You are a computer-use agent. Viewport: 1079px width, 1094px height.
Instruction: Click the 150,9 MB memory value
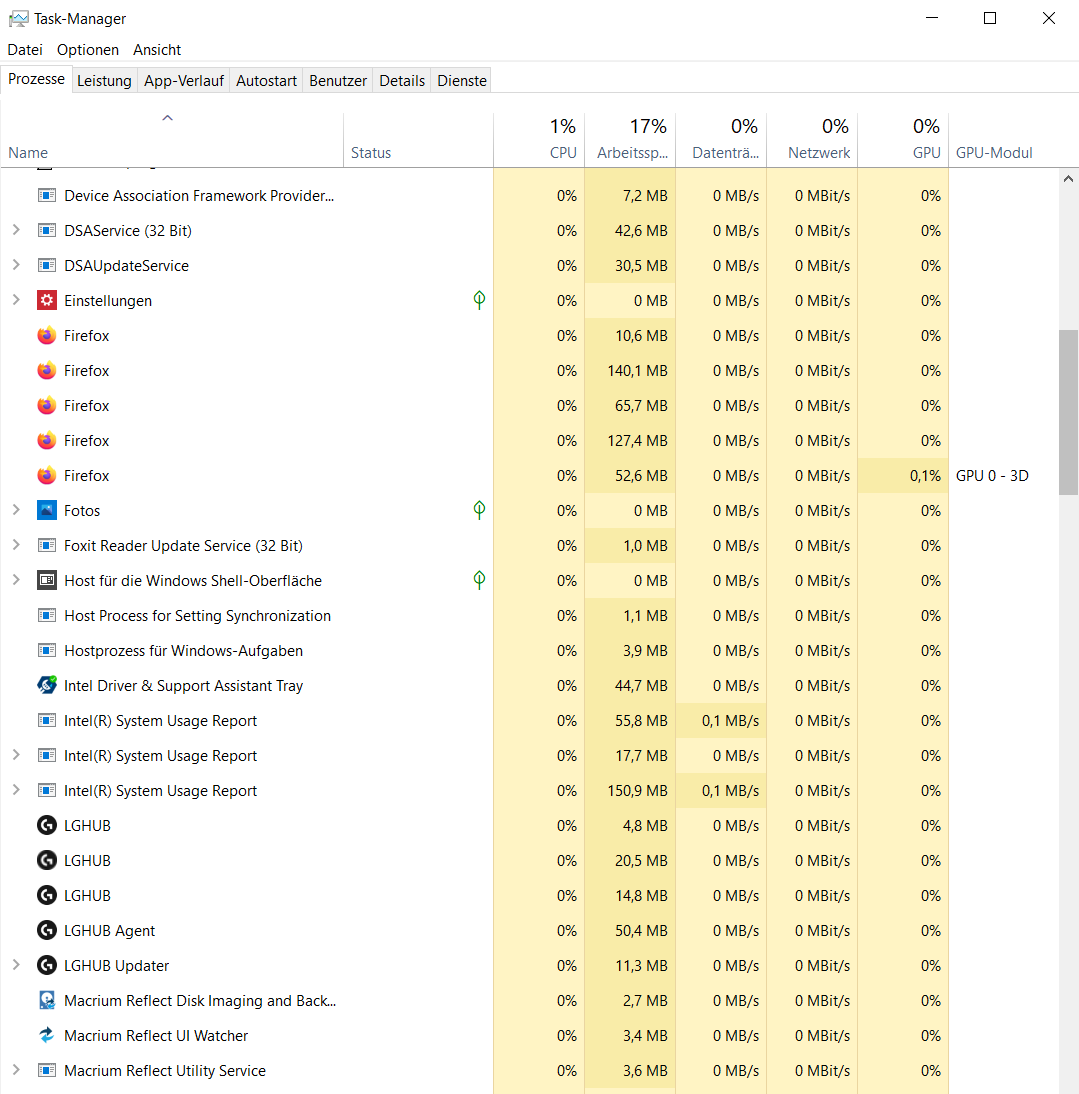pyautogui.click(x=637, y=790)
